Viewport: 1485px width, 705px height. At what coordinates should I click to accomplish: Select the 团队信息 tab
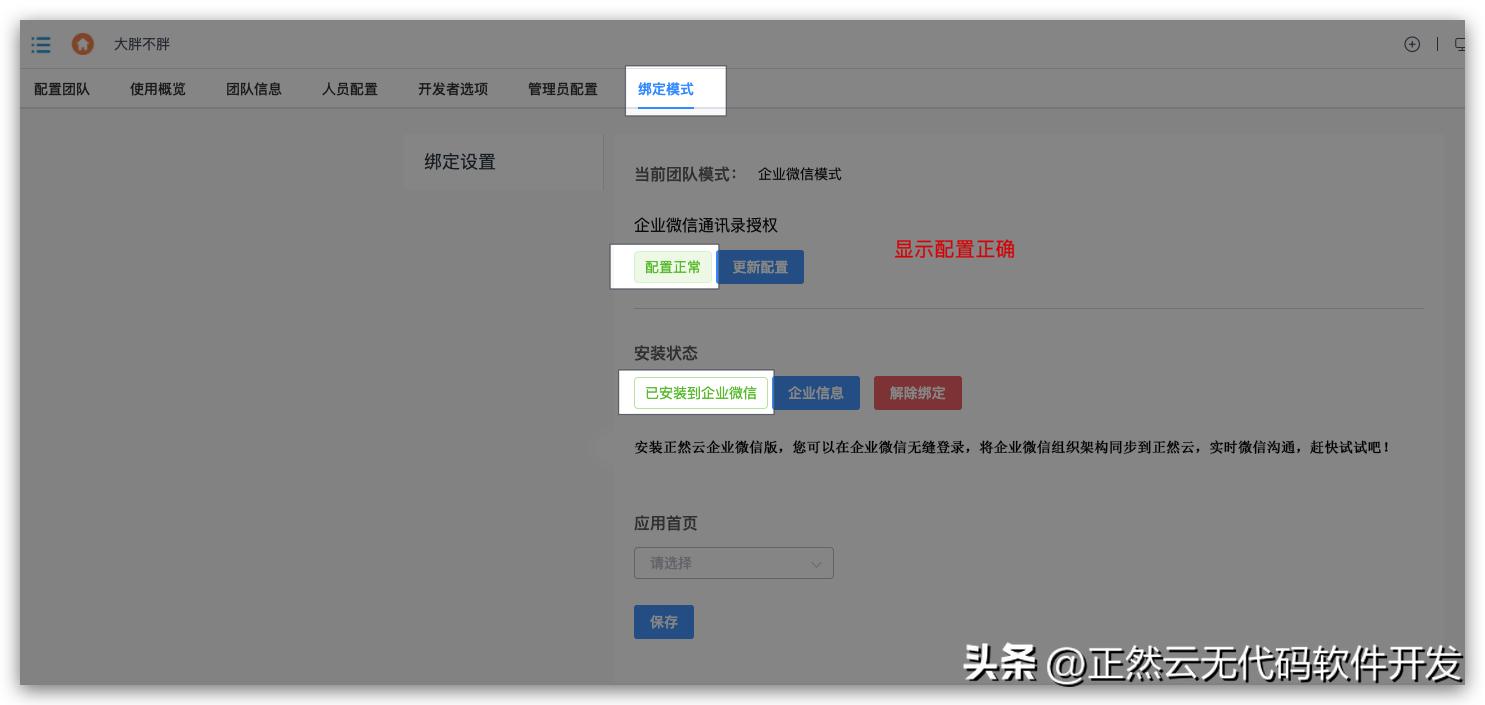253,89
